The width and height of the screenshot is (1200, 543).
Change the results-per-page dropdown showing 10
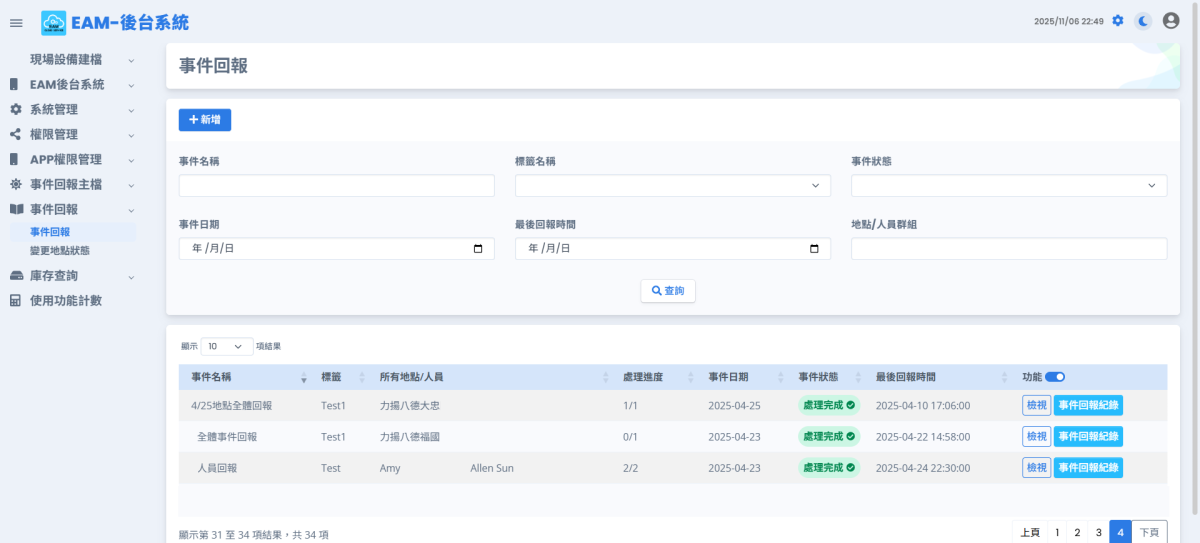pos(226,346)
